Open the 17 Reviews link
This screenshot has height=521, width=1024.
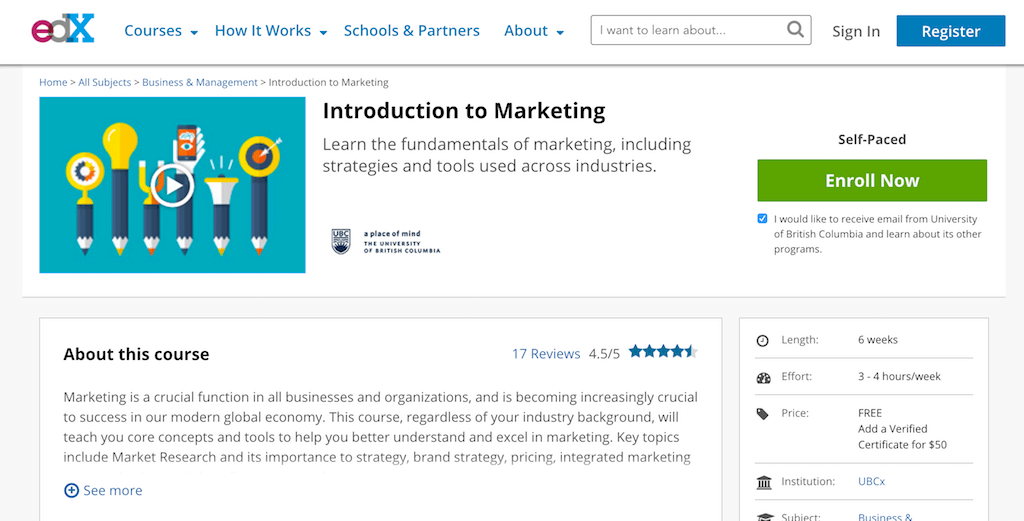545,353
